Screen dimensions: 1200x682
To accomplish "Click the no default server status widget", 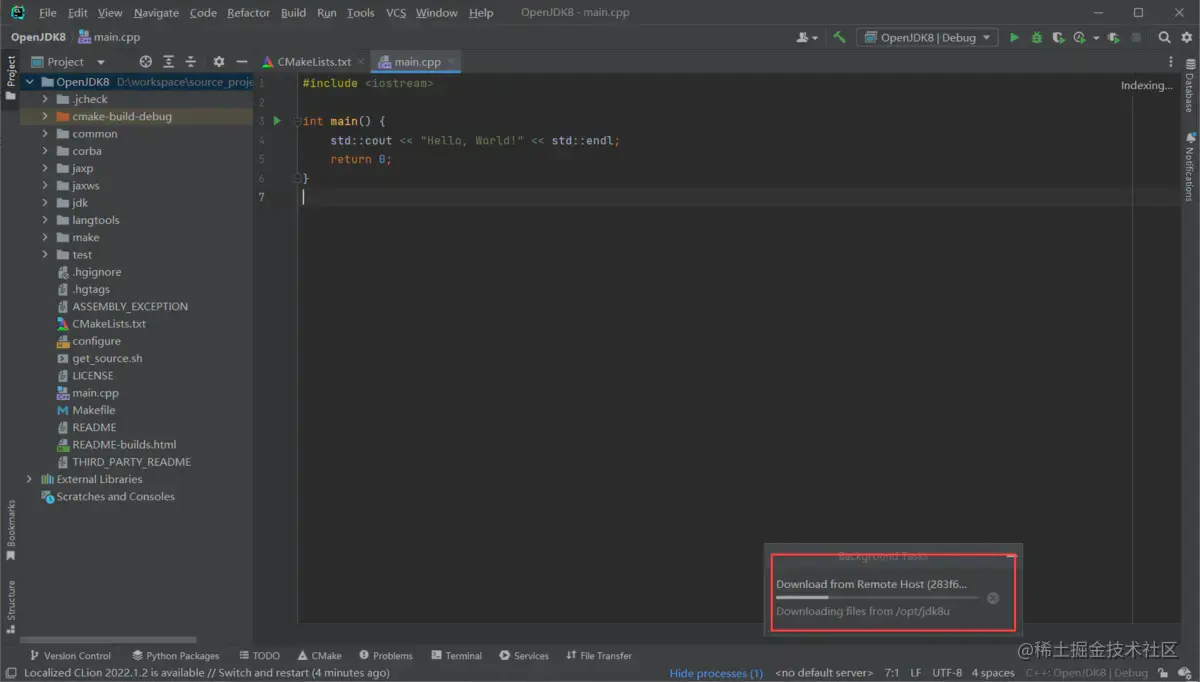I will (x=824, y=673).
